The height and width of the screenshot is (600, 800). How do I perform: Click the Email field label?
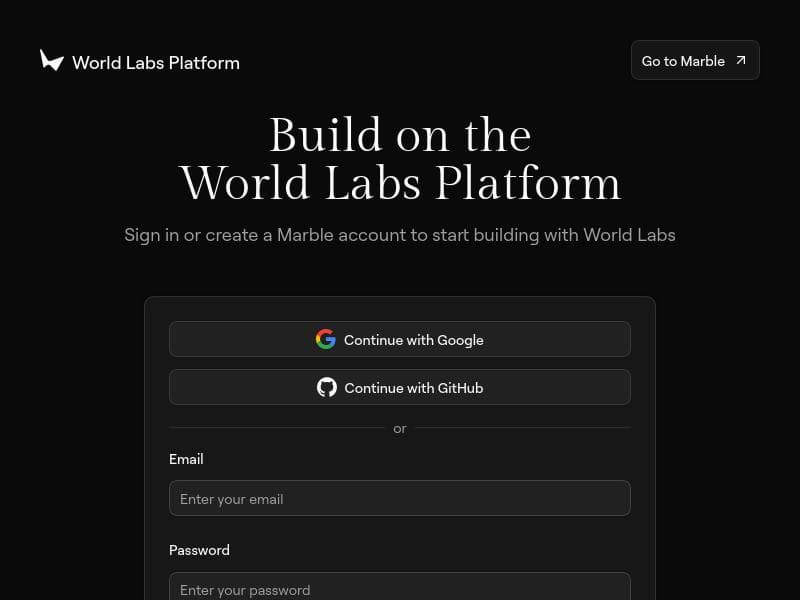tap(186, 459)
